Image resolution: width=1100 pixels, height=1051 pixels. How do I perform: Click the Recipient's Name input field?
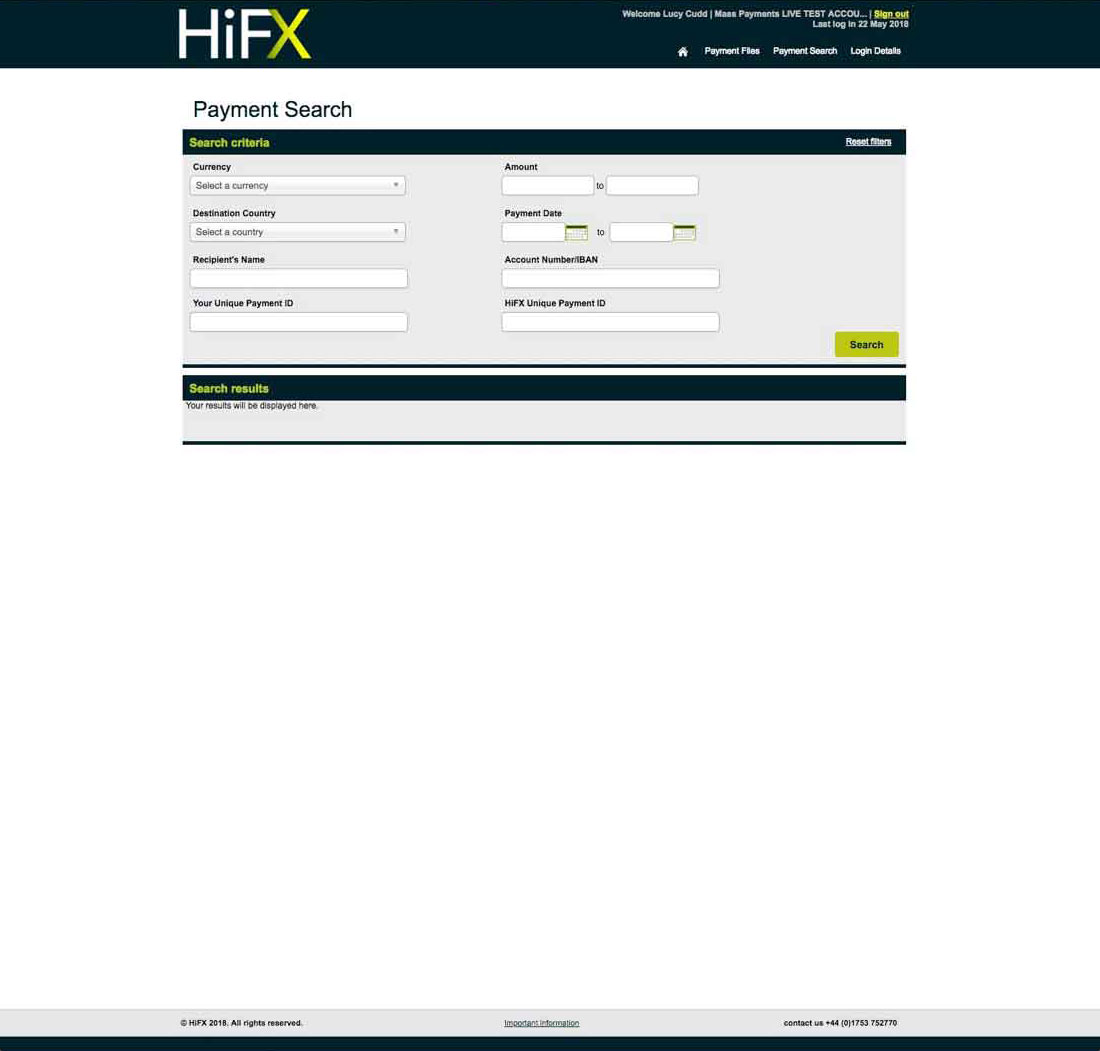[298, 279]
